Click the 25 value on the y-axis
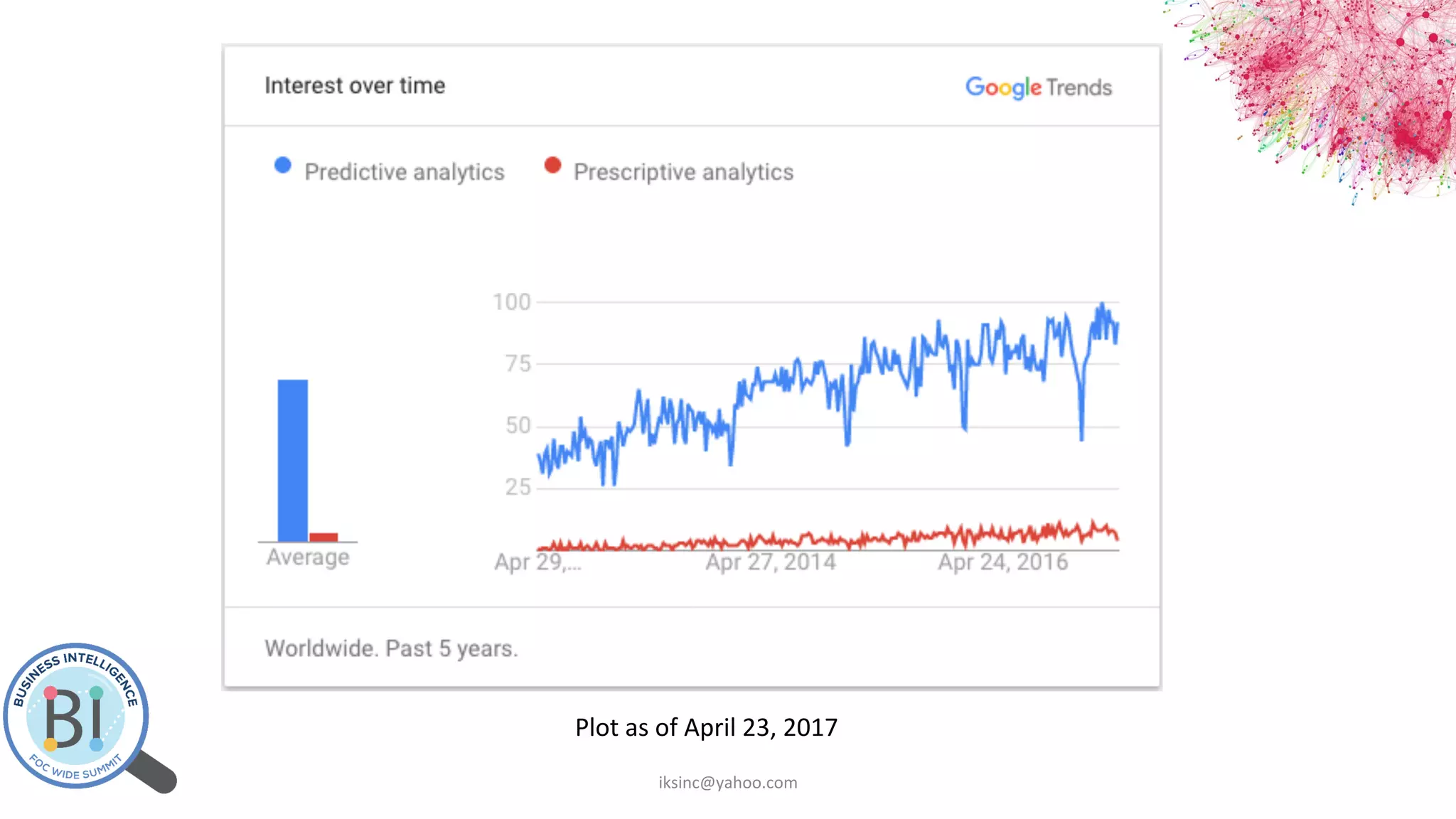The height and width of the screenshot is (819, 1456). [x=518, y=487]
